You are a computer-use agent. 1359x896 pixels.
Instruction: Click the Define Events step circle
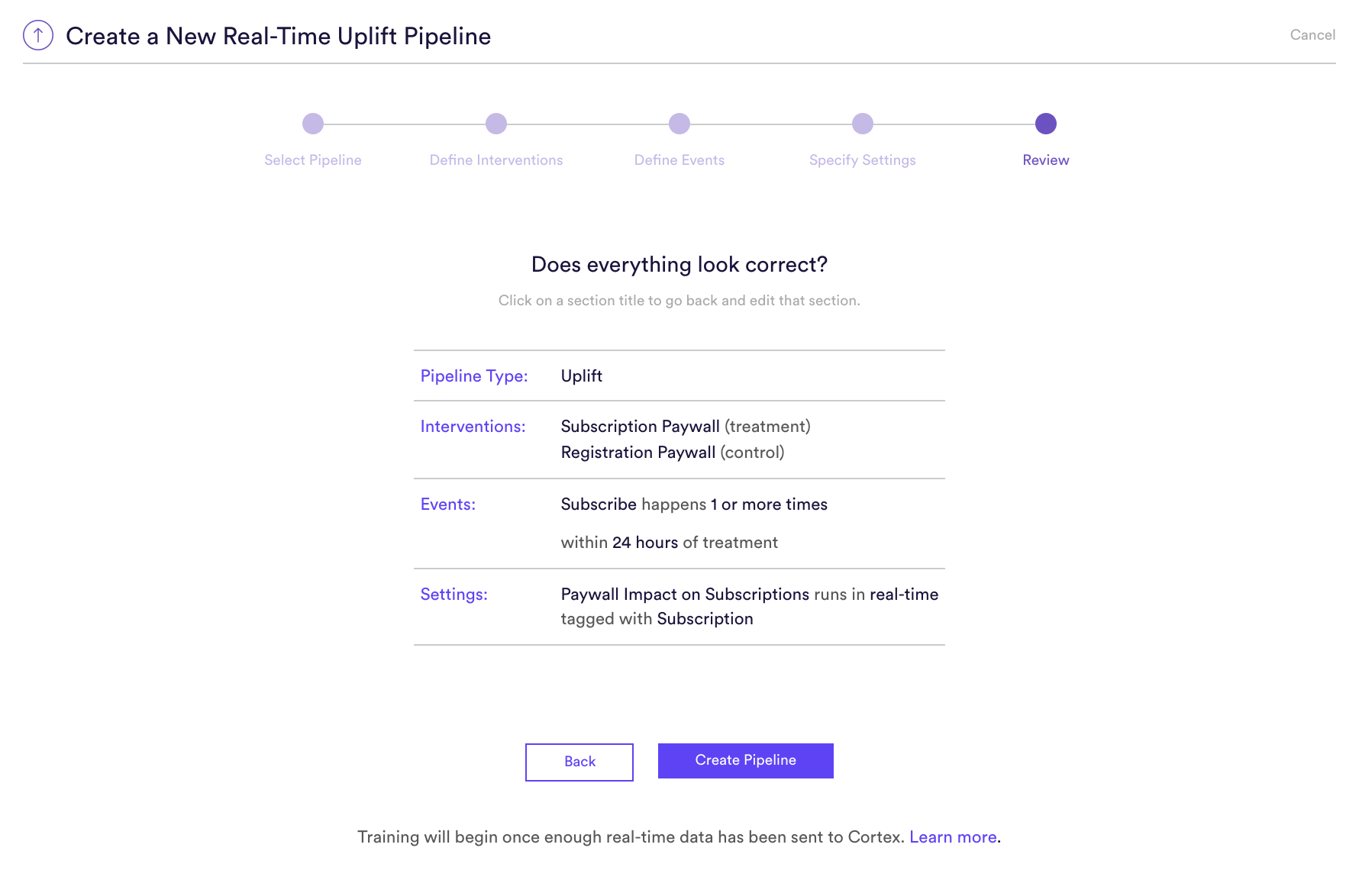tap(679, 124)
